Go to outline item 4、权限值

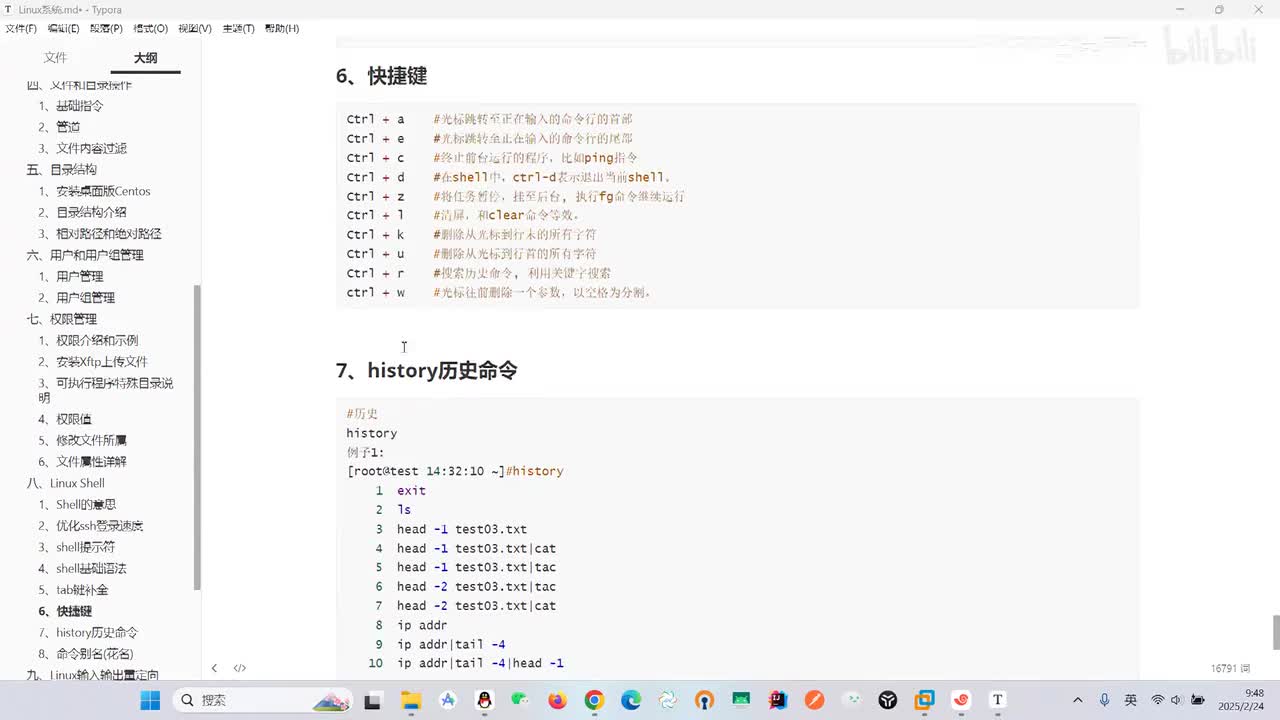click(x=65, y=419)
